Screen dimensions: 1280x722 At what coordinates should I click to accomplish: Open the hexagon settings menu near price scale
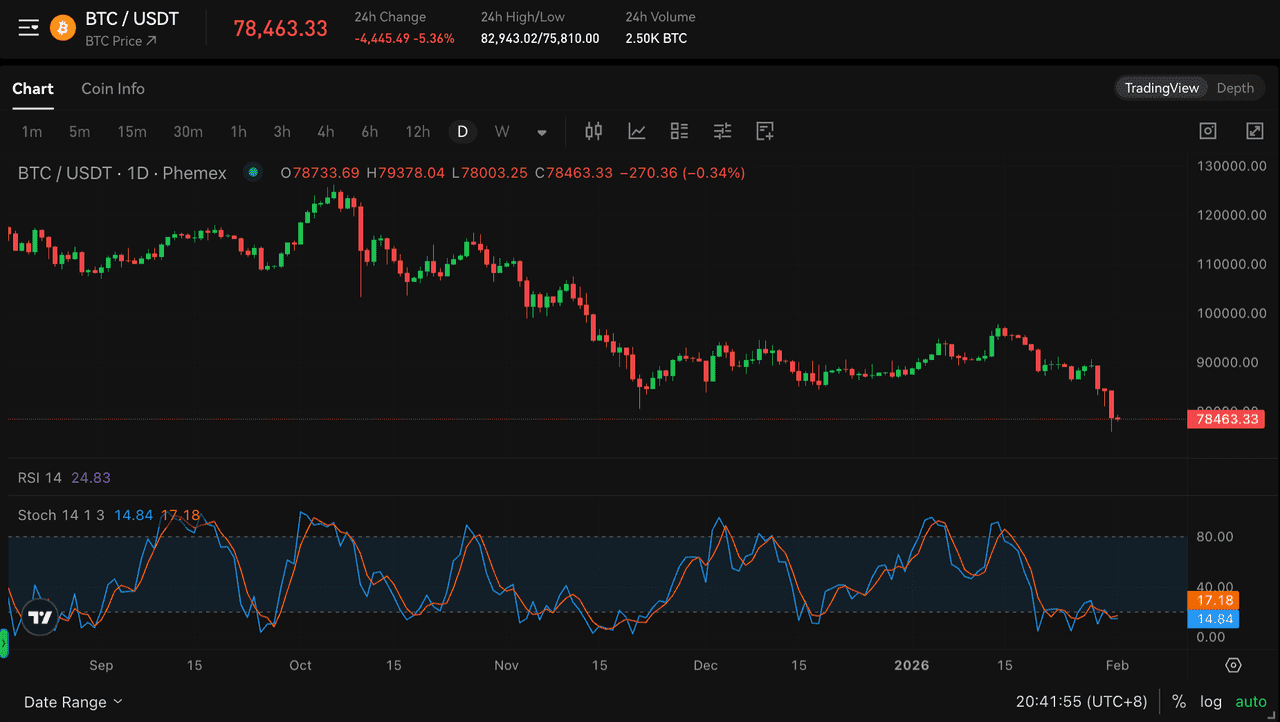(1233, 665)
